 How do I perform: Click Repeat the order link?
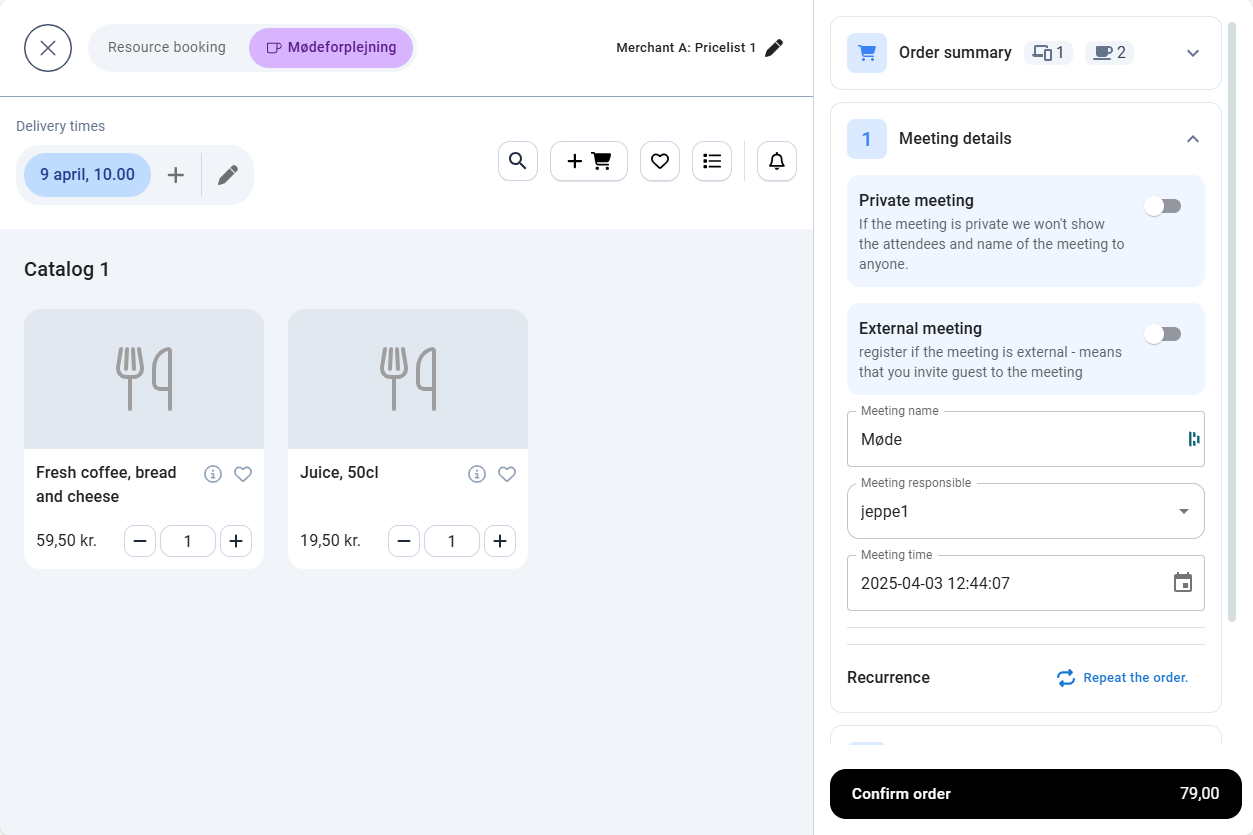[x=1122, y=678]
